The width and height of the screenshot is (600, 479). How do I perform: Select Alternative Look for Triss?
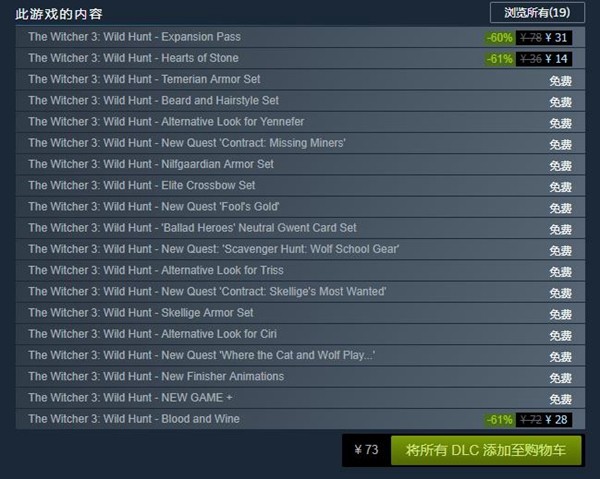300,270
